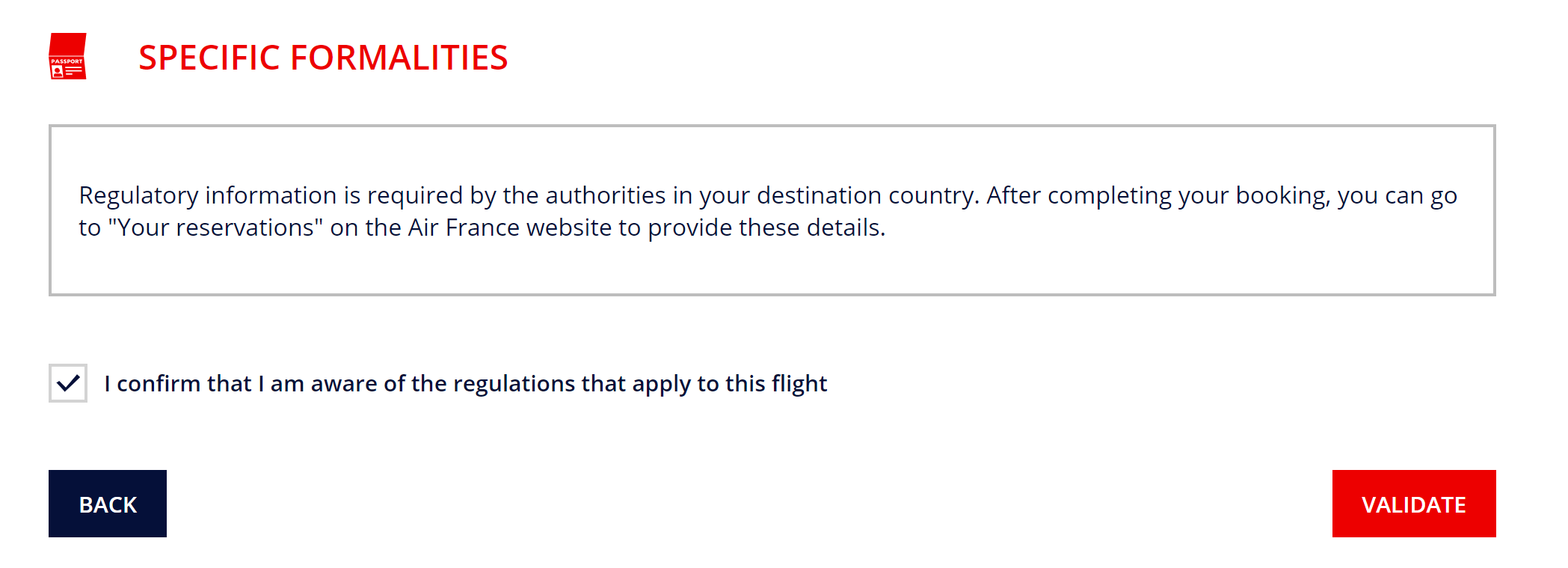
Task: Click the "After completing your booking" sentence
Action: click(x=1158, y=196)
